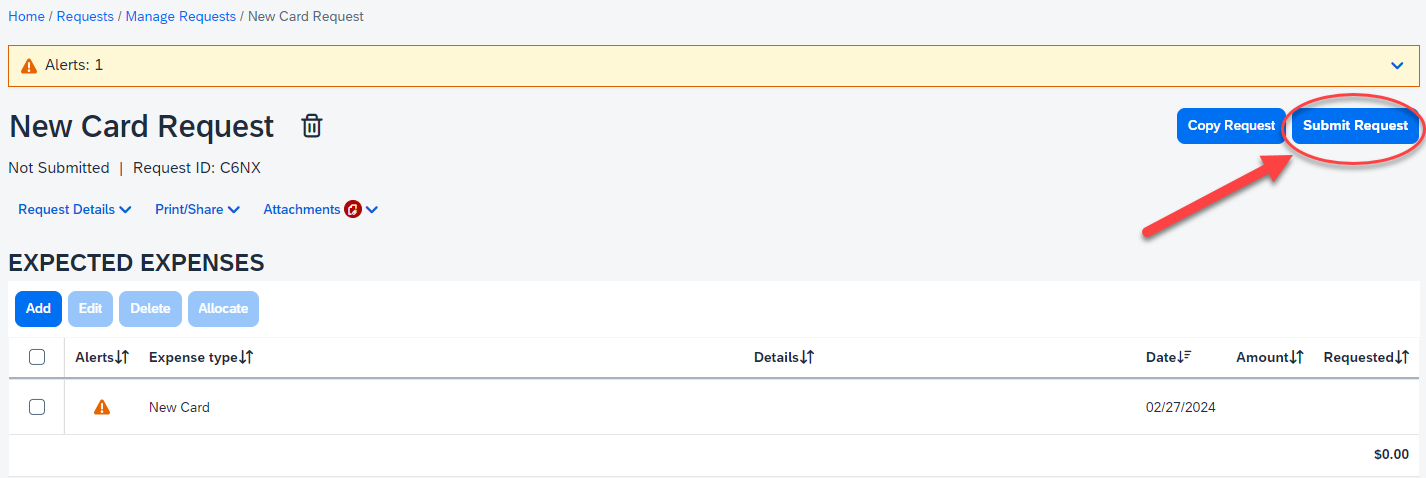1426x478 pixels.
Task: Toggle the select-all header checkbox
Action: [x=37, y=357]
